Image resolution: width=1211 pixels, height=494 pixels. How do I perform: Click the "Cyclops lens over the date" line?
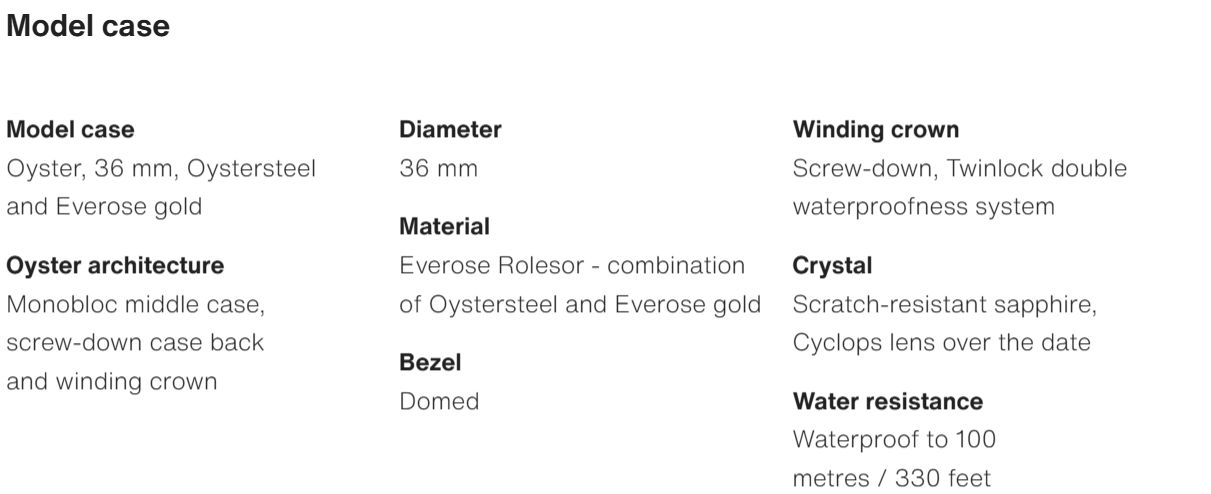click(x=941, y=343)
